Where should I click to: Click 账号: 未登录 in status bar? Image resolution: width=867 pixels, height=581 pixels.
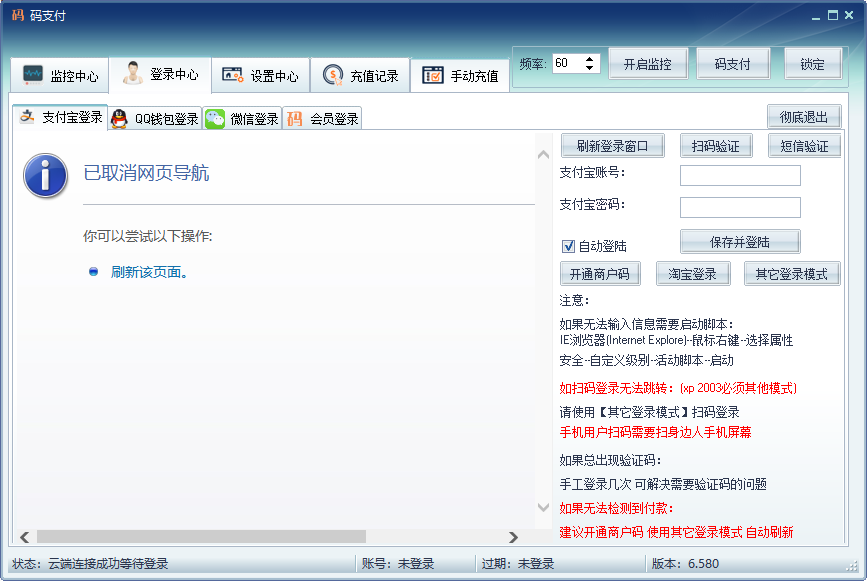point(398,564)
